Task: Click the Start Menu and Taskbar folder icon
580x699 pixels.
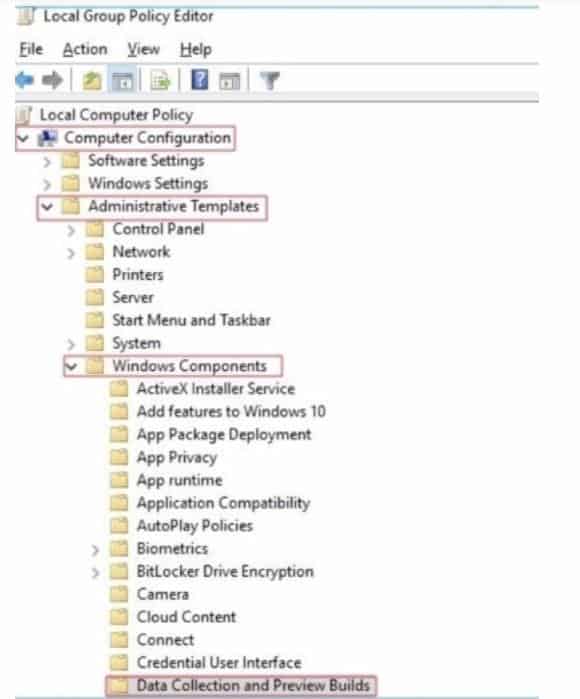Action: coord(95,320)
